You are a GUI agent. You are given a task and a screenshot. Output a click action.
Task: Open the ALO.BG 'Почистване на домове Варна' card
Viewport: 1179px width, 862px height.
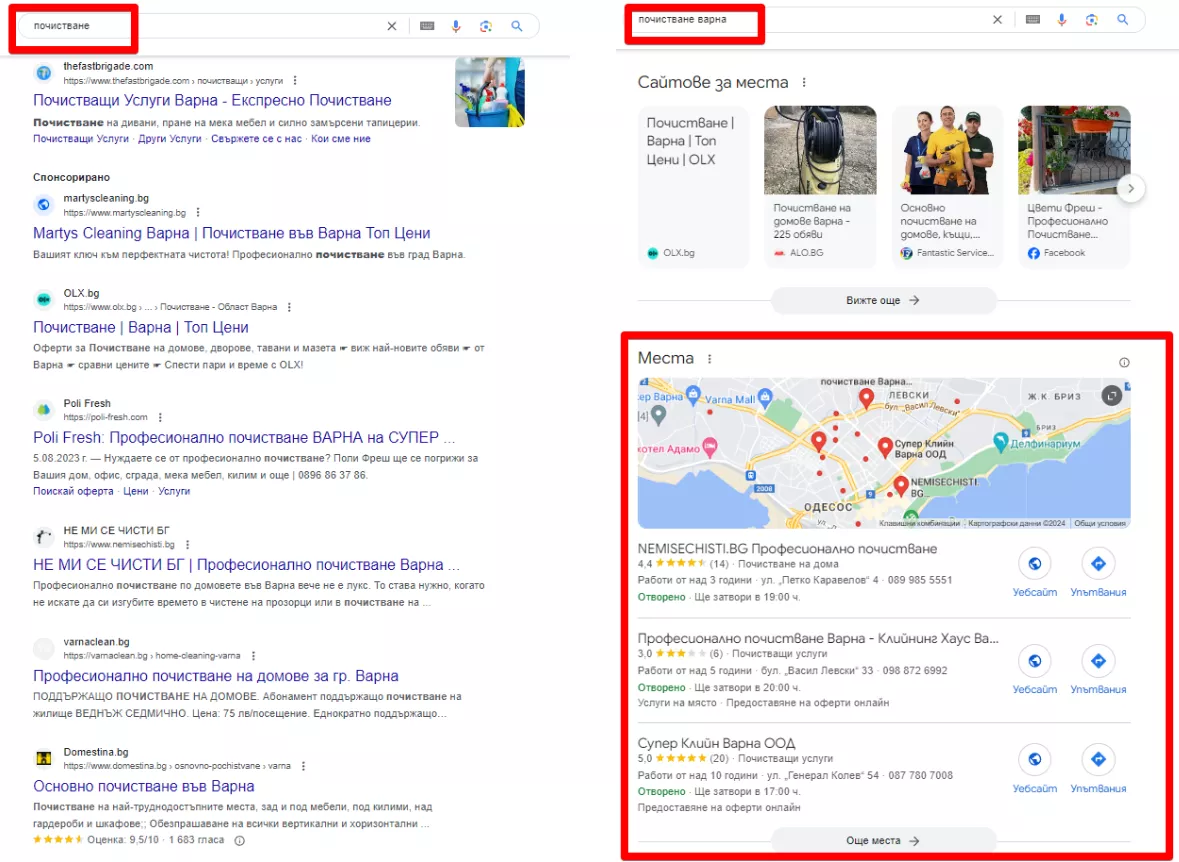click(820, 187)
